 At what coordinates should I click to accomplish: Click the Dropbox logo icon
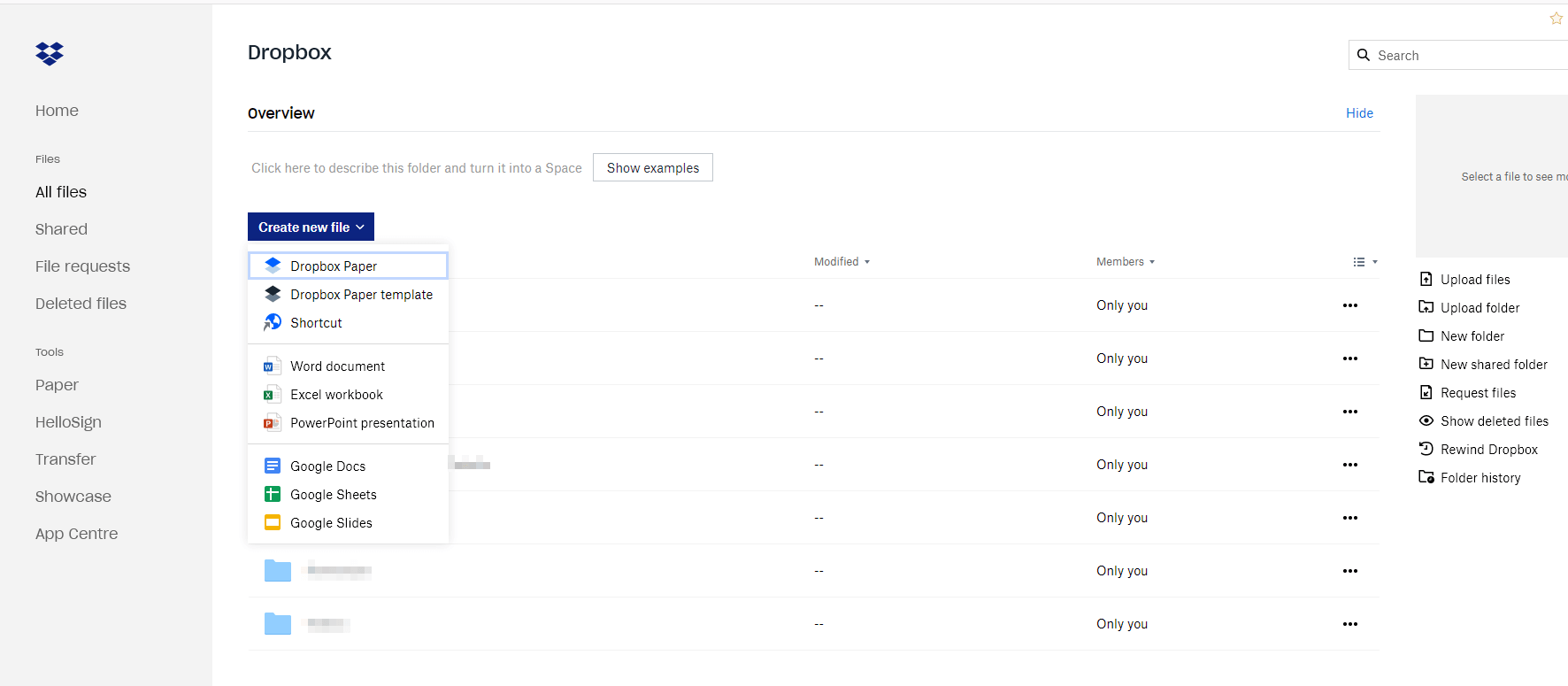(x=50, y=54)
